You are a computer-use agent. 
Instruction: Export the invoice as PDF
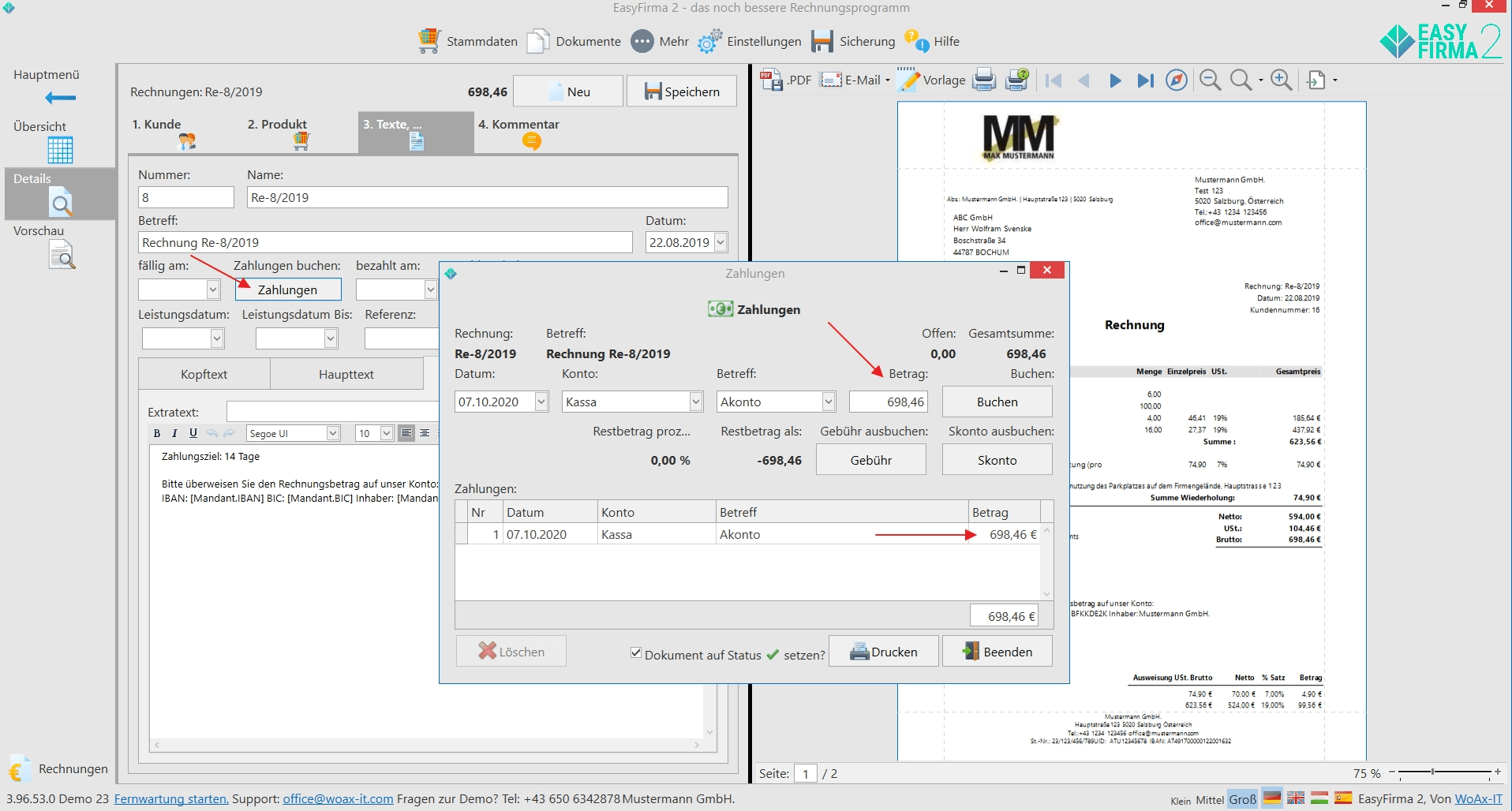(x=785, y=80)
